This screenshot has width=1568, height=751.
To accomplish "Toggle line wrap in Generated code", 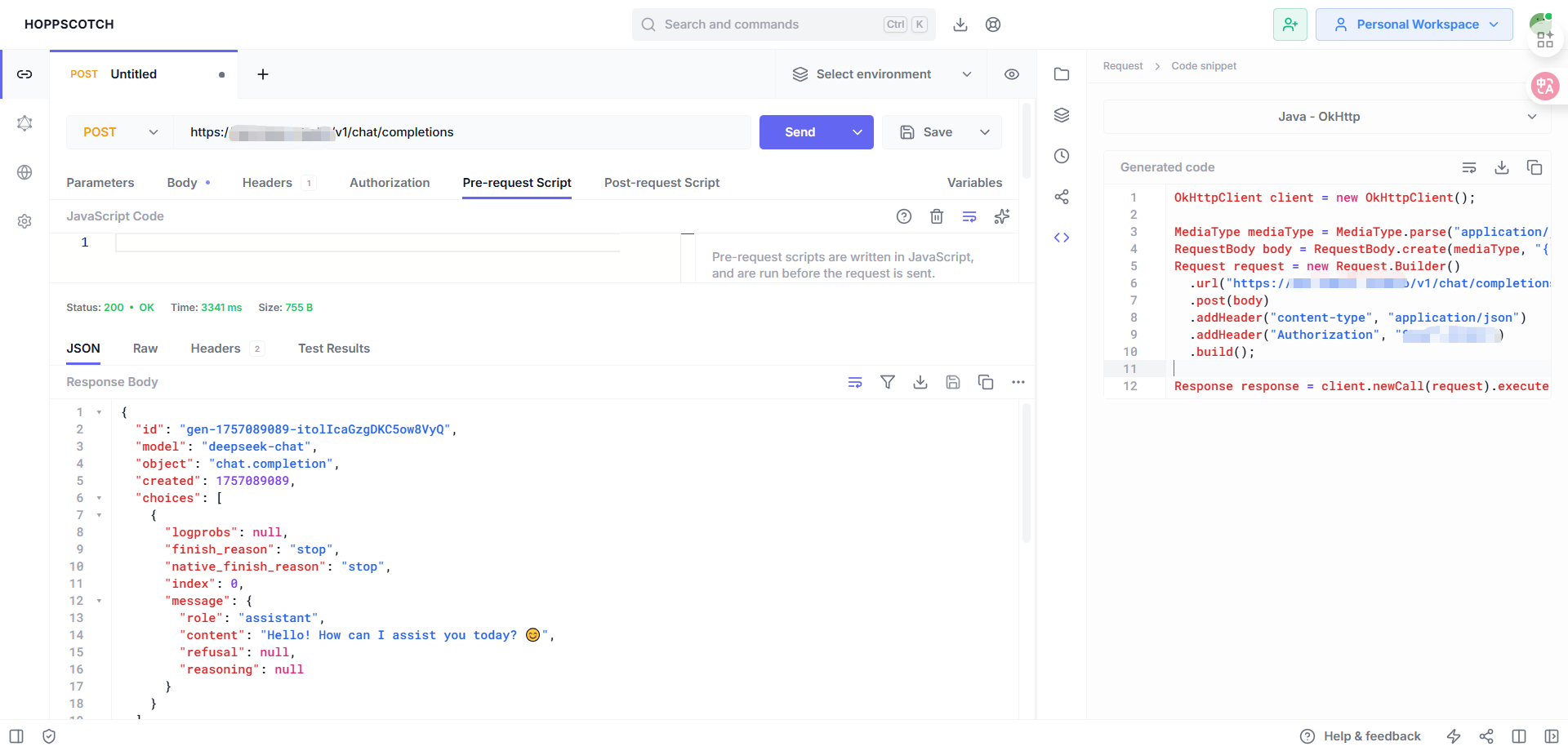I will pyautogui.click(x=1469, y=167).
